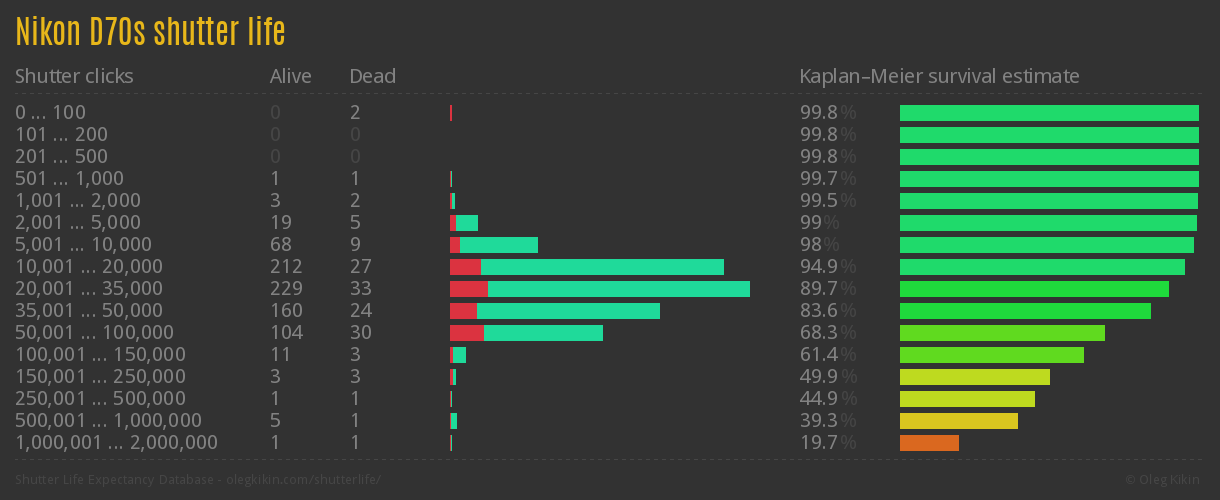Click the orange 19.7% survival bar
Image resolution: width=1220 pixels, height=500 pixels.
point(929,443)
